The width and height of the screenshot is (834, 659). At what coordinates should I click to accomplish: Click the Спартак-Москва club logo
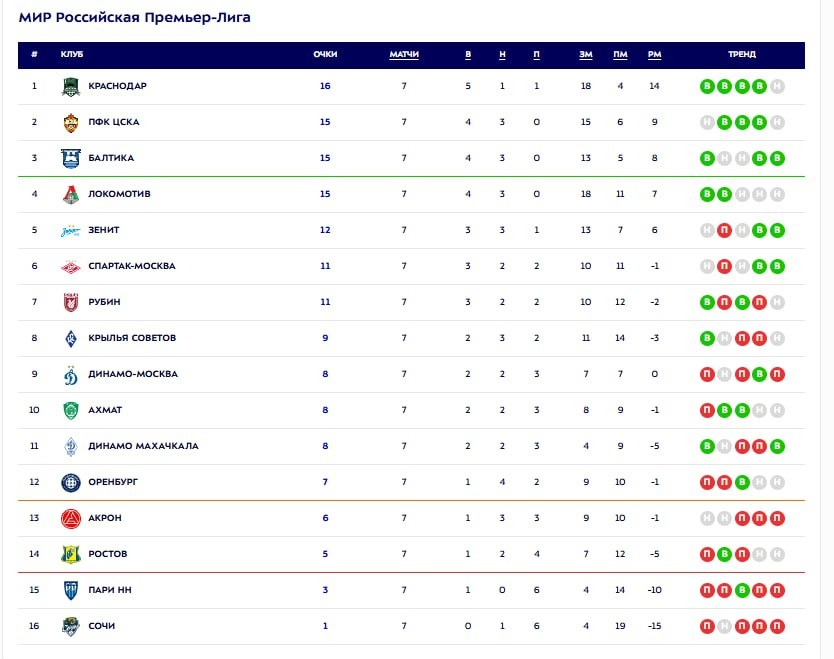[71, 266]
